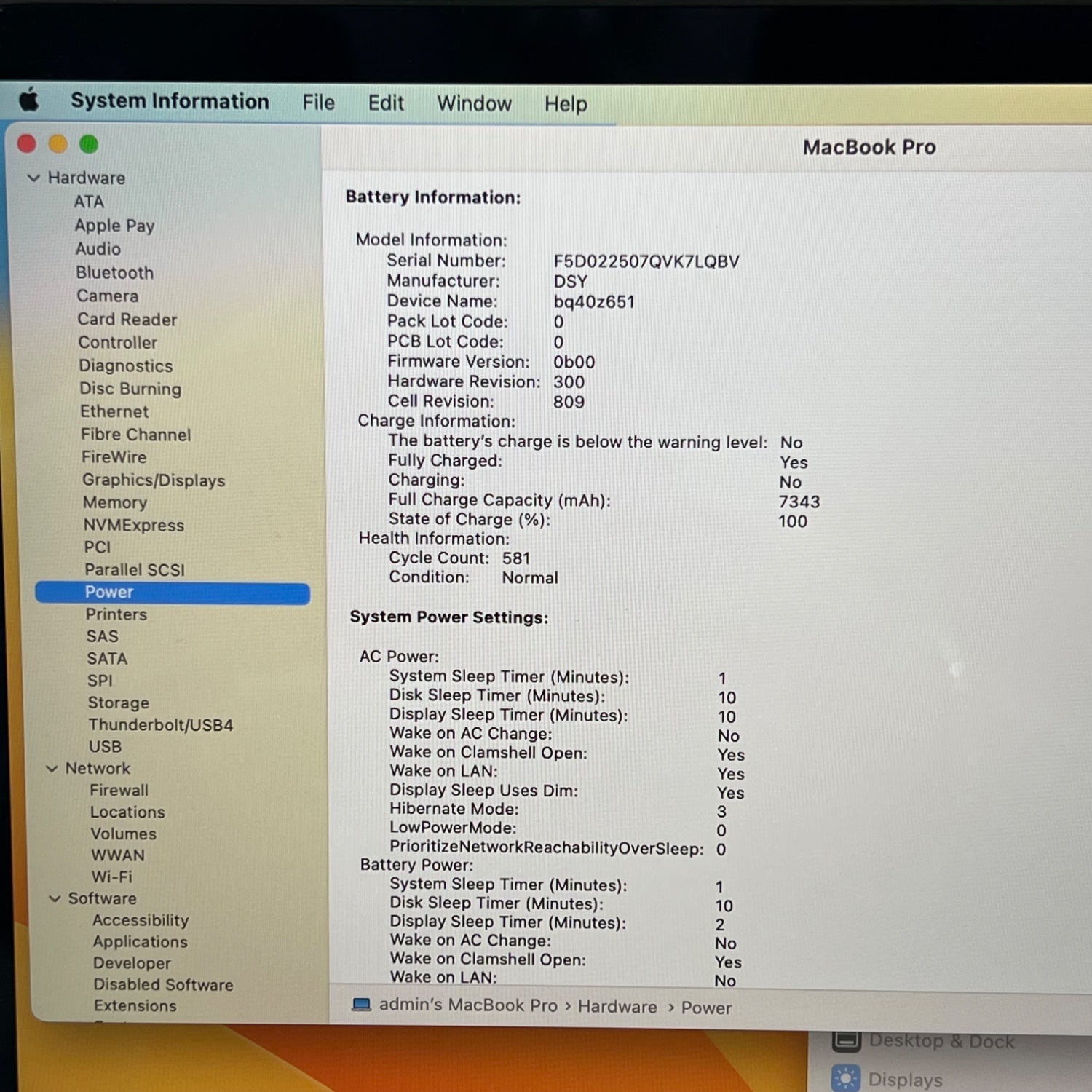Click admin's MacBook Pro in path bar
This screenshot has height=1092, width=1092.
pyautogui.click(x=468, y=1005)
